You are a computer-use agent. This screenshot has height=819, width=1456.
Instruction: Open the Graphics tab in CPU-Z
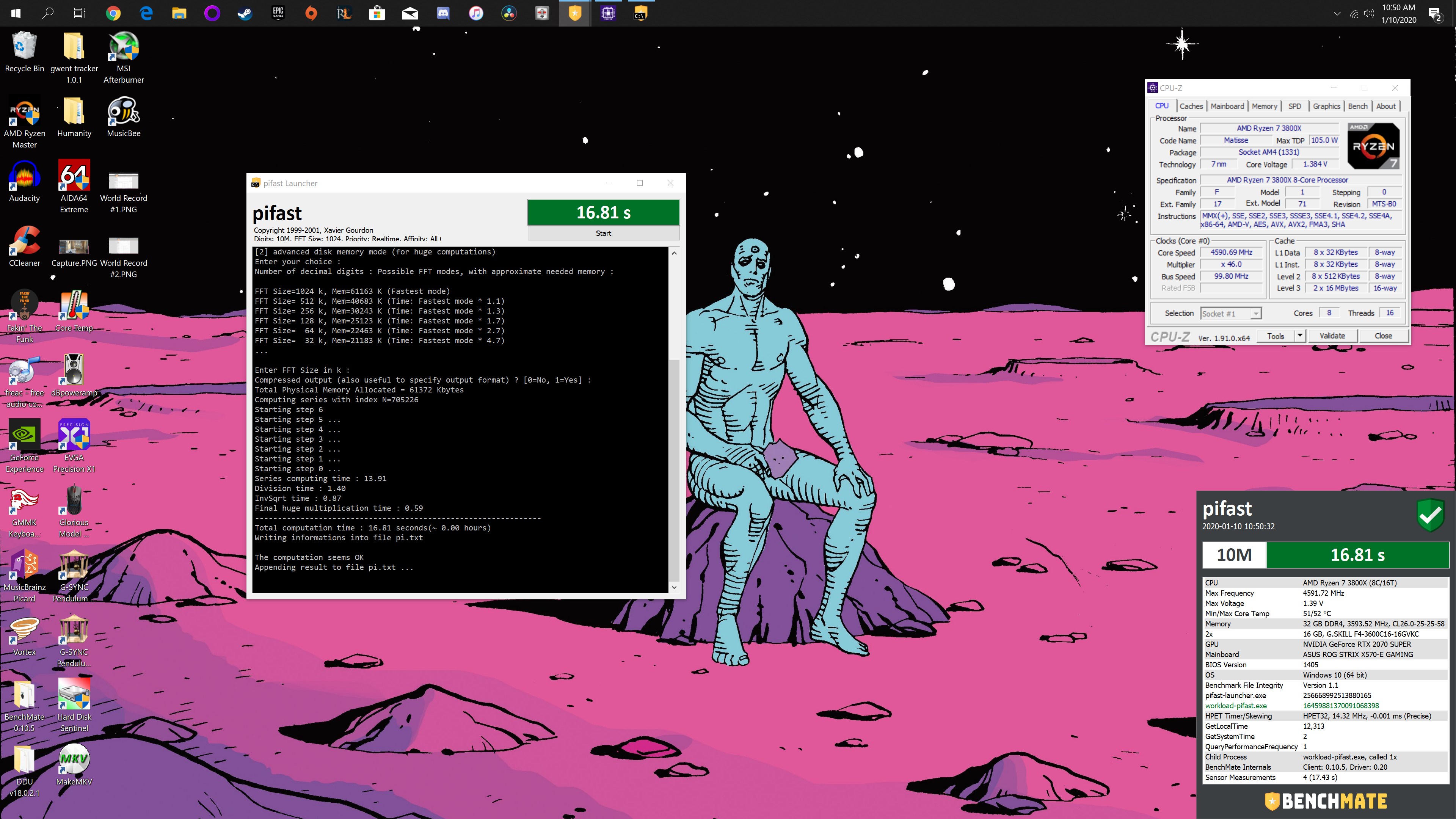[1326, 106]
